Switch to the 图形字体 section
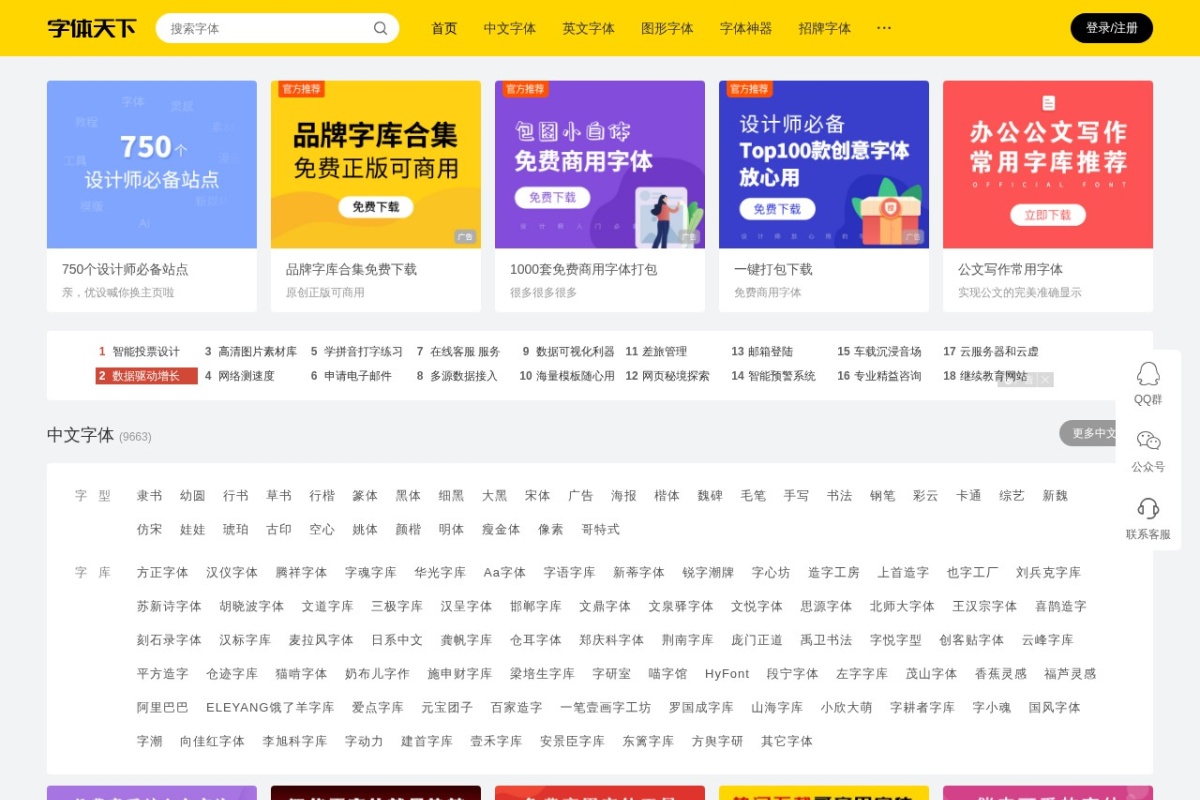Image resolution: width=1200 pixels, height=800 pixels. pos(668,28)
